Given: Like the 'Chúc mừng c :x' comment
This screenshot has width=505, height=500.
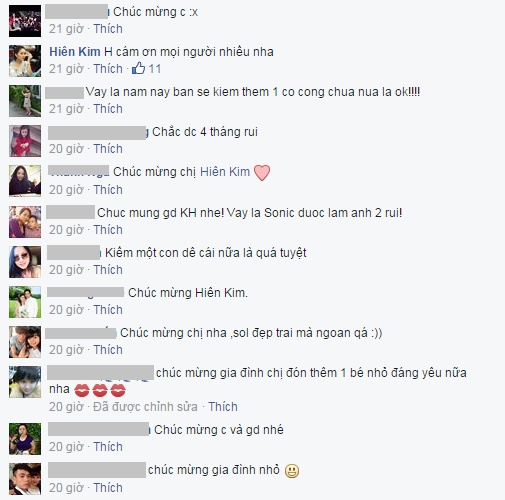Looking at the screenshot, I should click(108, 29).
